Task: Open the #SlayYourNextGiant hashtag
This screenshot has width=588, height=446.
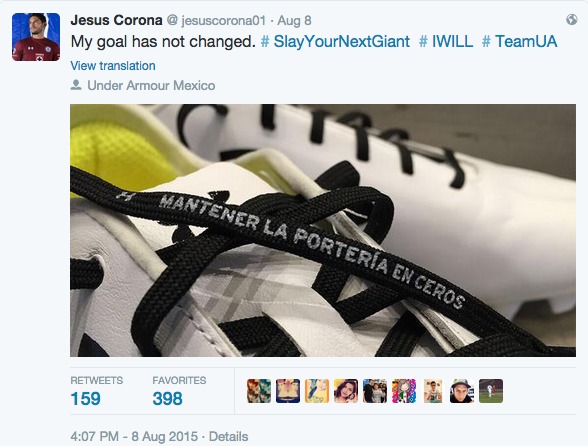Action: click(x=335, y=42)
